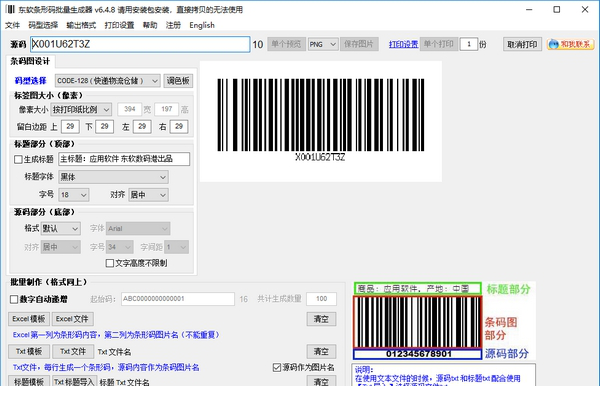Minimize the barcode generator window
The image size is (600, 401).
pos(529,10)
